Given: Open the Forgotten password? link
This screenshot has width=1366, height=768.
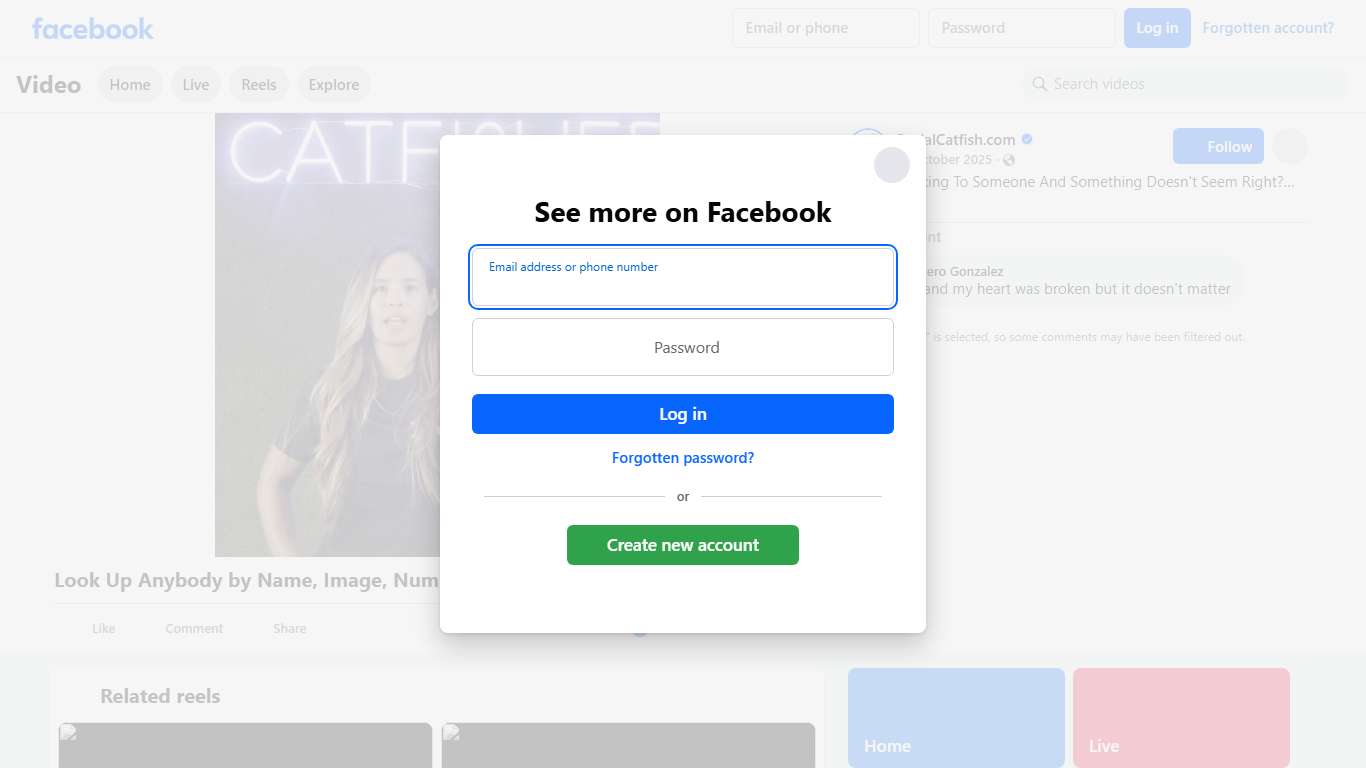Looking at the screenshot, I should [683, 458].
